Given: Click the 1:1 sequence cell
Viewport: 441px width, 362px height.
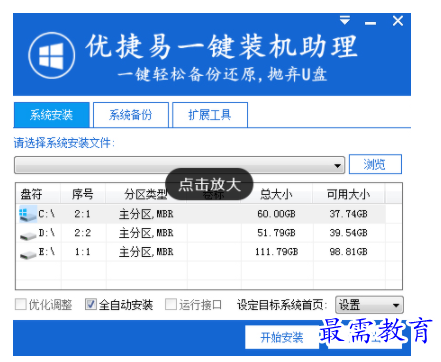Looking at the screenshot, I should [82, 252].
